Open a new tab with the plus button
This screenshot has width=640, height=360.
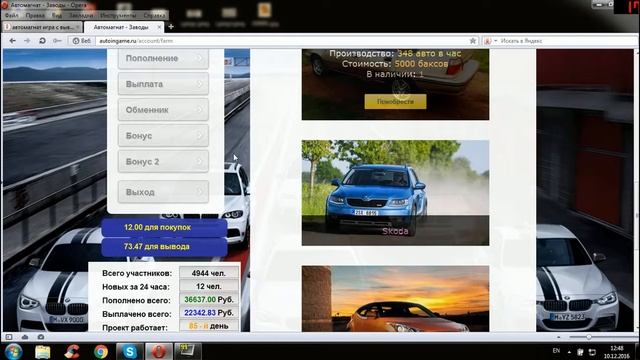[171, 27]
